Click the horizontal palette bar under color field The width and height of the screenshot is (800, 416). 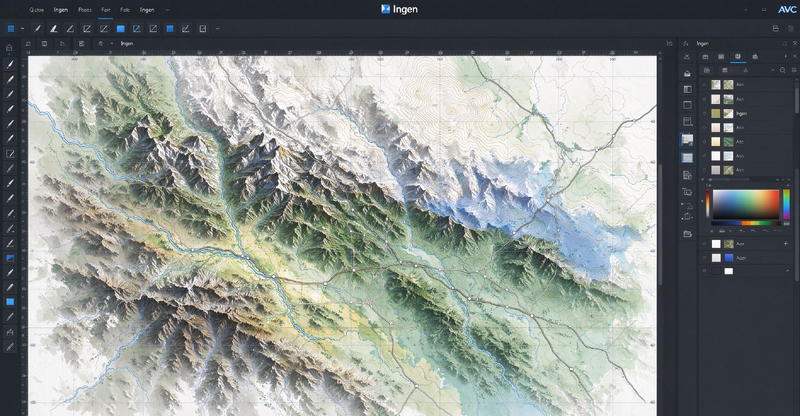coord(745,223)
